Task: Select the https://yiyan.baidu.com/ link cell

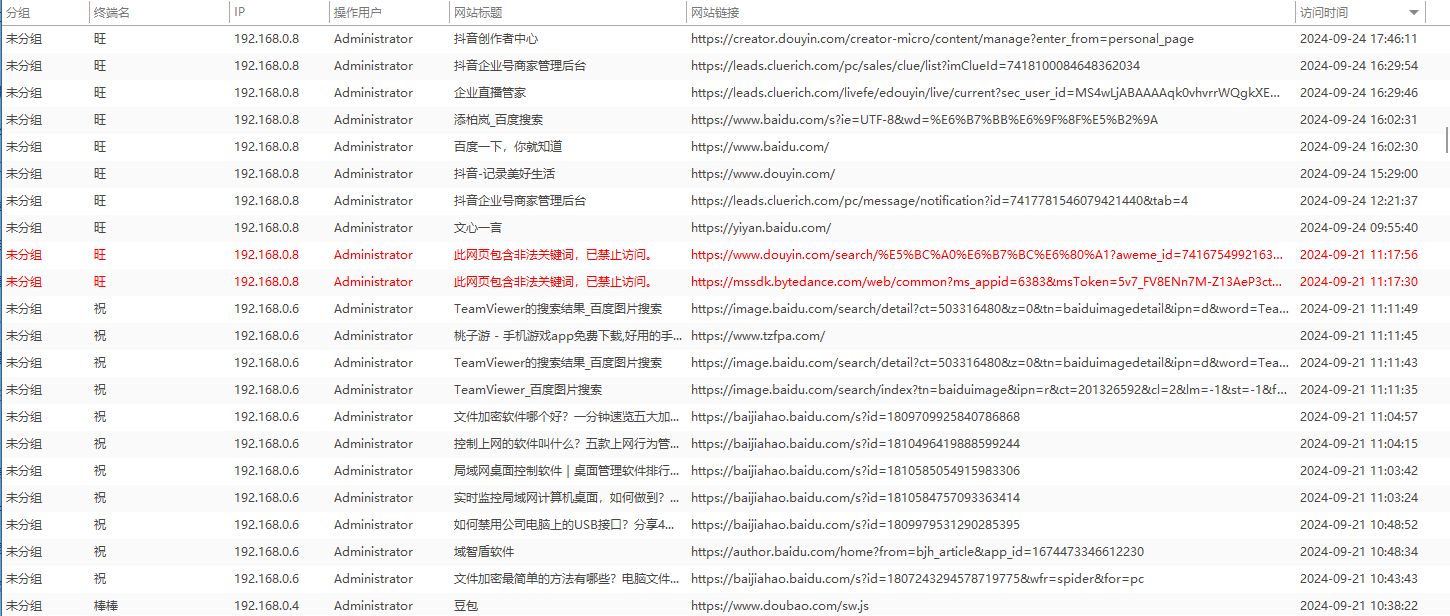Action: click(761, 228)
